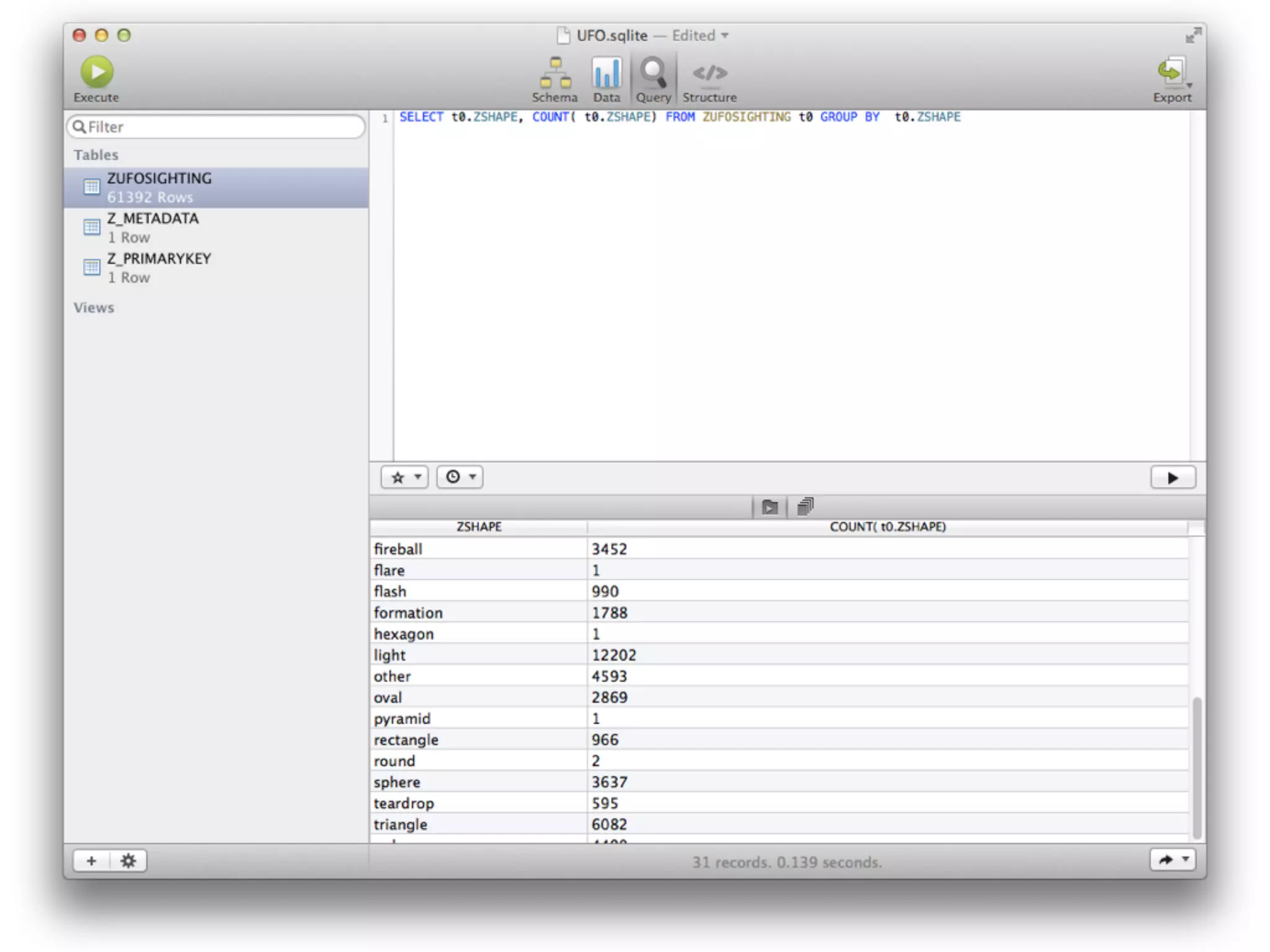Click the results vertical scrollbar
Screen dimensions: 1270x952
(1197, 767)
